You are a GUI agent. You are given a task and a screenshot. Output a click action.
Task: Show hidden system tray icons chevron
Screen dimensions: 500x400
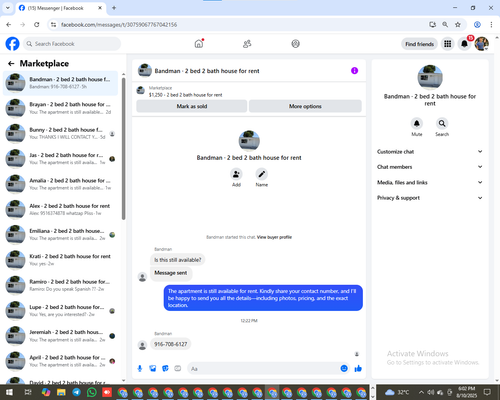coord(421,392)
